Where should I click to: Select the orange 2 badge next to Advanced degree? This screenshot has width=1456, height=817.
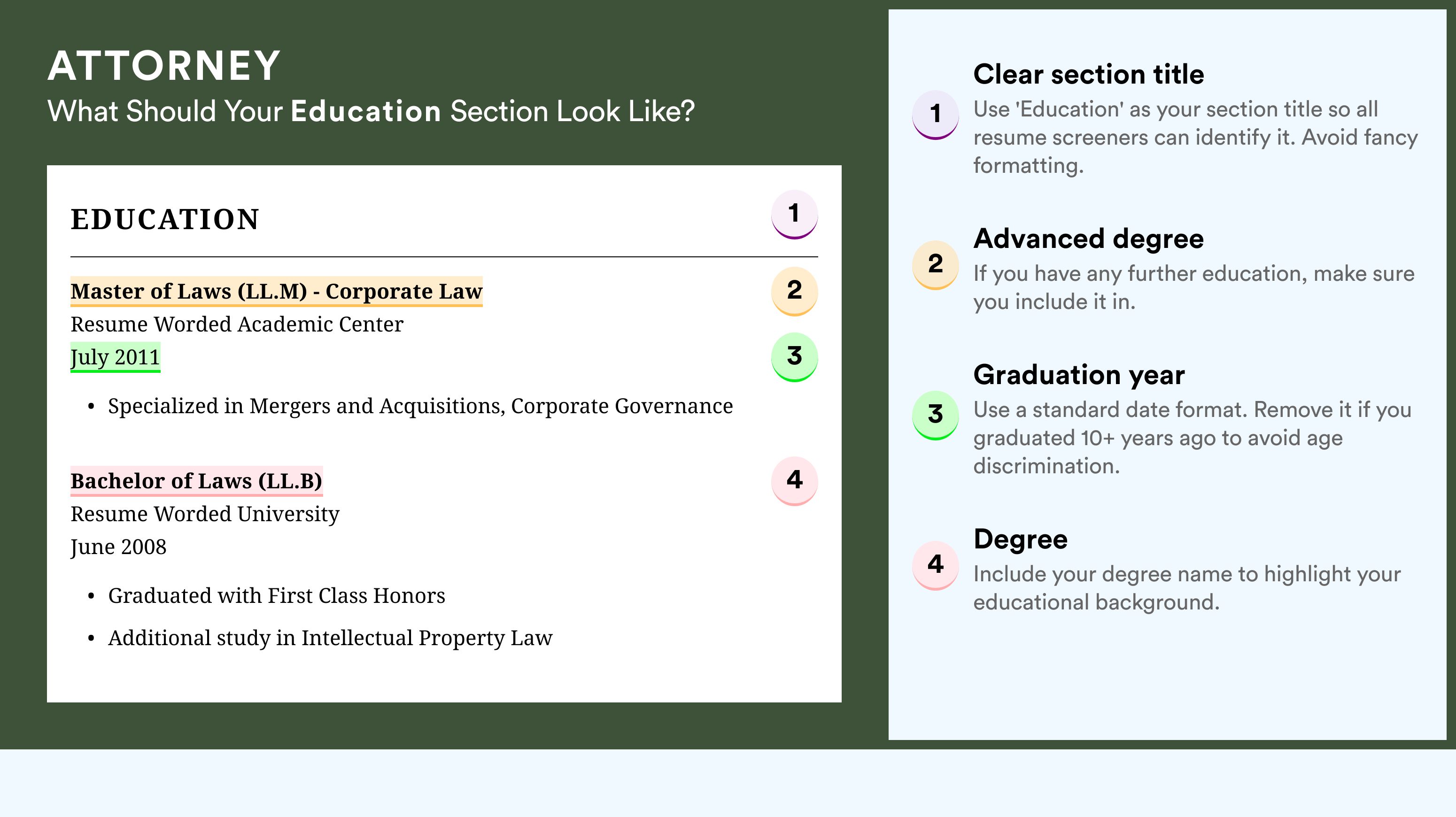[935, 265]
